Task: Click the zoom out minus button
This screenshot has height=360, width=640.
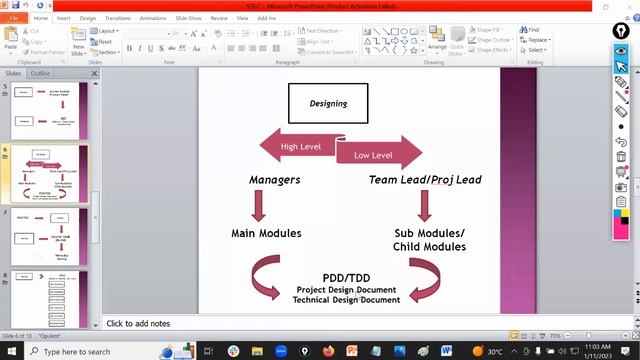Action: point(567,336)
